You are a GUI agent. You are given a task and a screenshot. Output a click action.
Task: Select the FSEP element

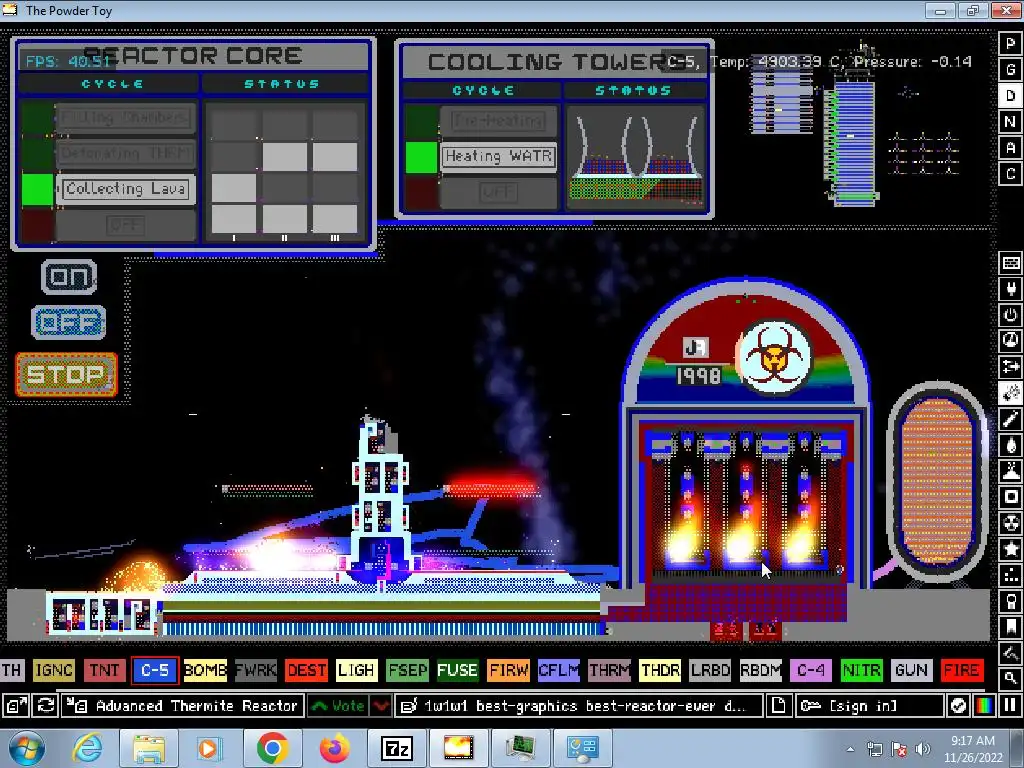[408, 671]
